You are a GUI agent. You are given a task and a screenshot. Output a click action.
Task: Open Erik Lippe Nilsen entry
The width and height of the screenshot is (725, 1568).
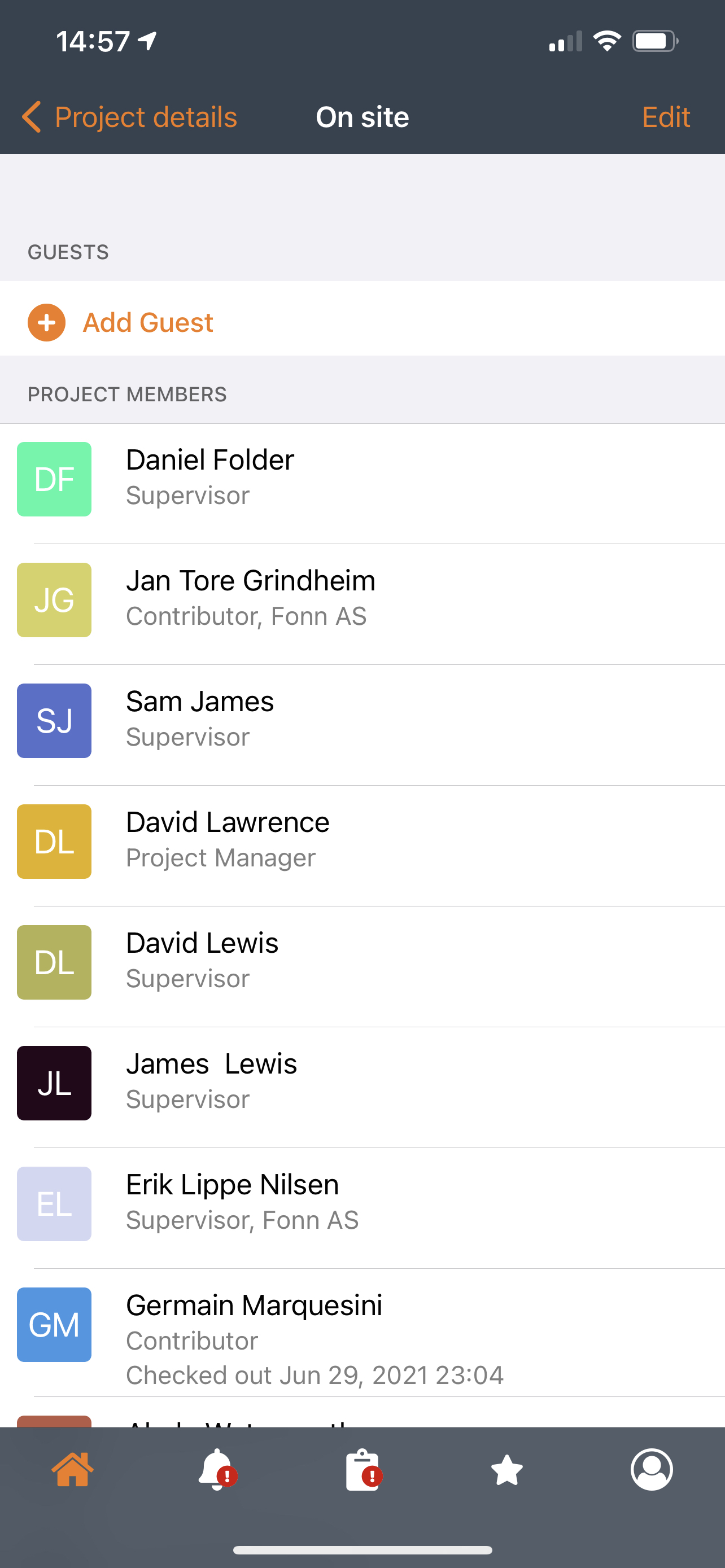click(363, 1203)
